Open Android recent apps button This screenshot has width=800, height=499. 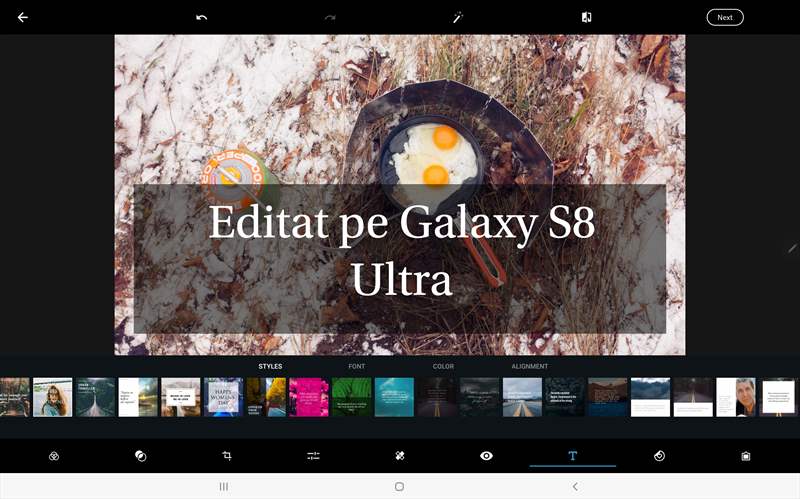click(x=223, y=487)
